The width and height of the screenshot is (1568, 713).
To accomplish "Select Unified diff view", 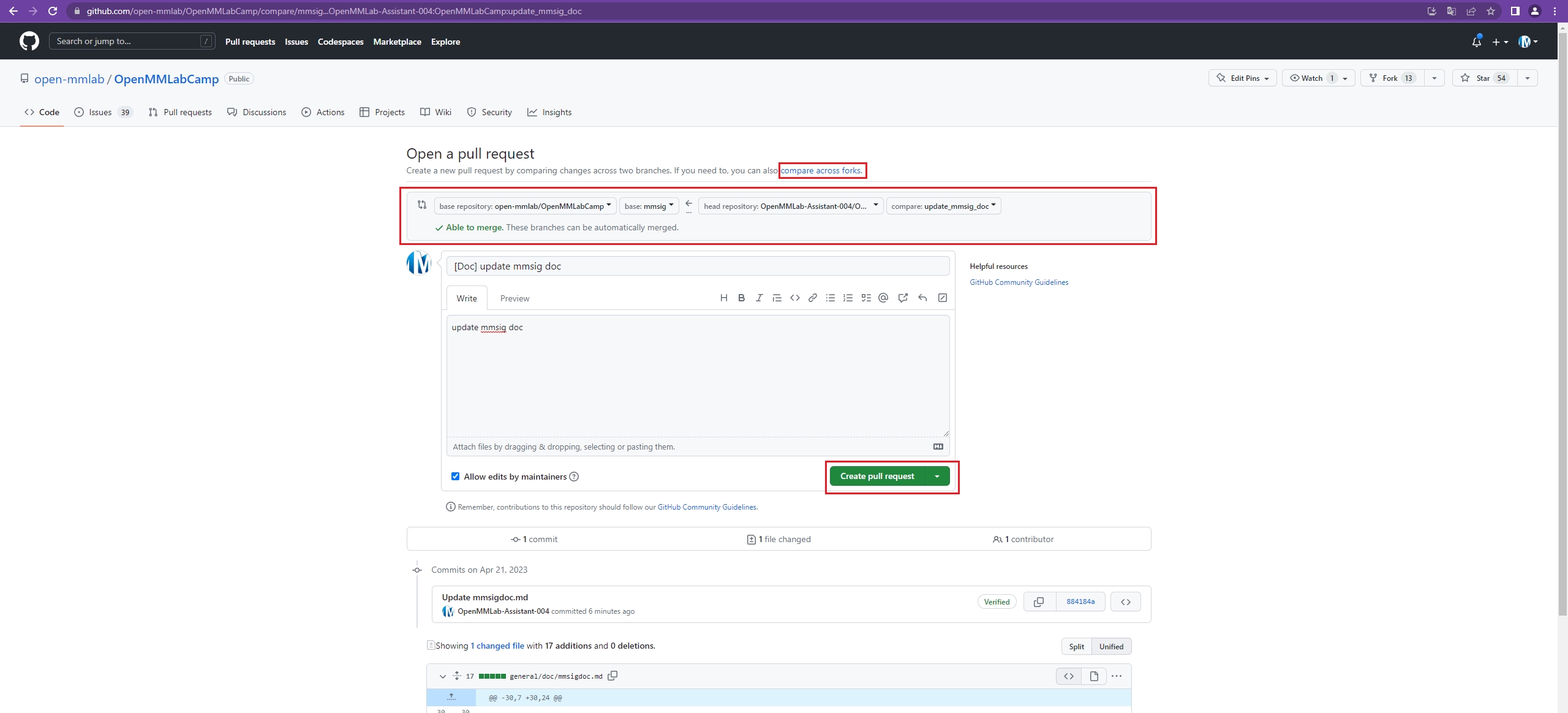I will [x=1110, y=646].
